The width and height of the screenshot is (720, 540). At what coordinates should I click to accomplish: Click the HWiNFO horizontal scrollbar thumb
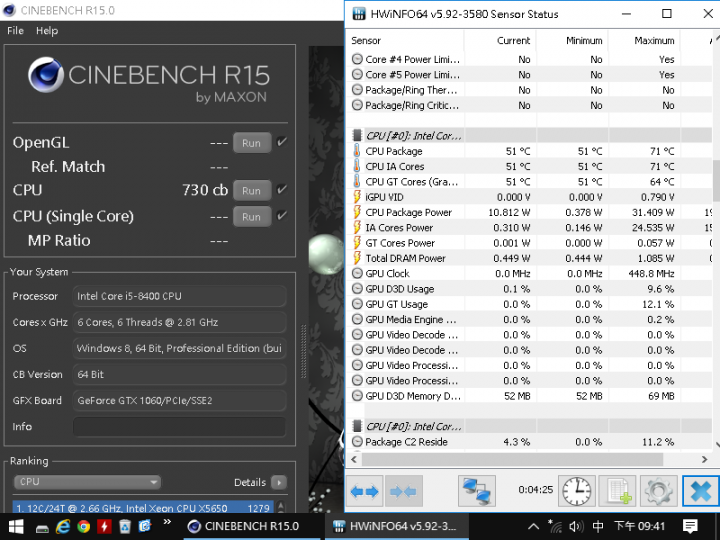(x=512, y=459)
